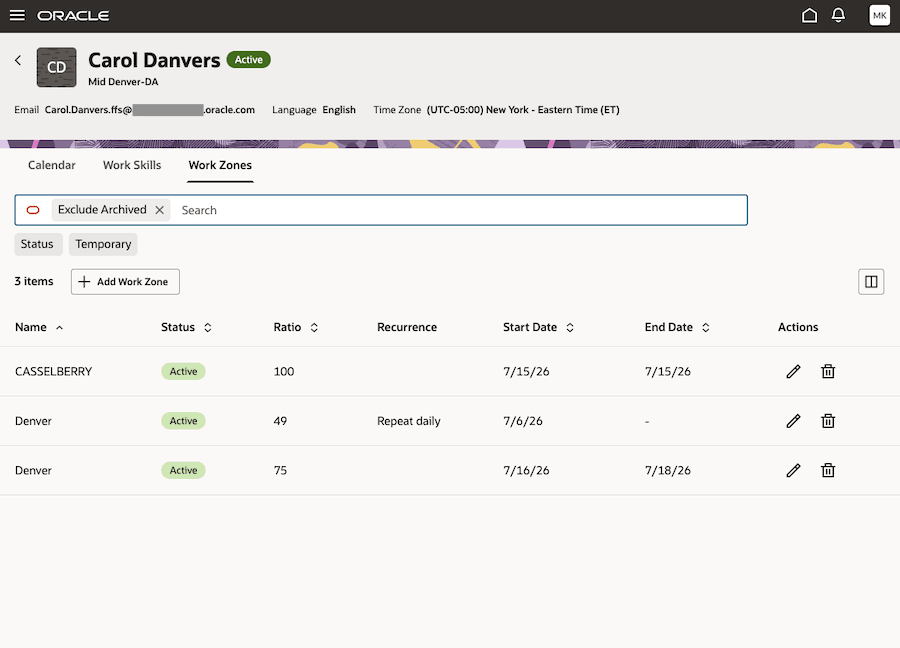This screenshot has width=900, height=648.
Task: Open the hamburger navigation menu
Action: tap(17, 15)
